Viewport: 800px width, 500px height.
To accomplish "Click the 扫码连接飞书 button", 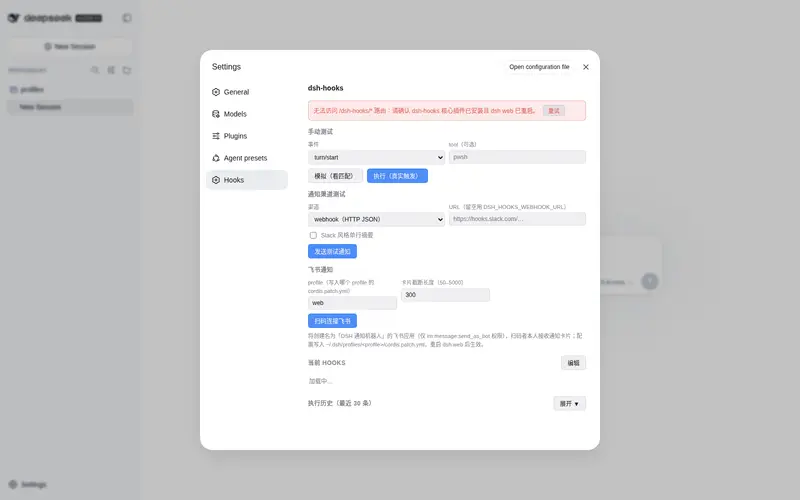I will point(332,321).
